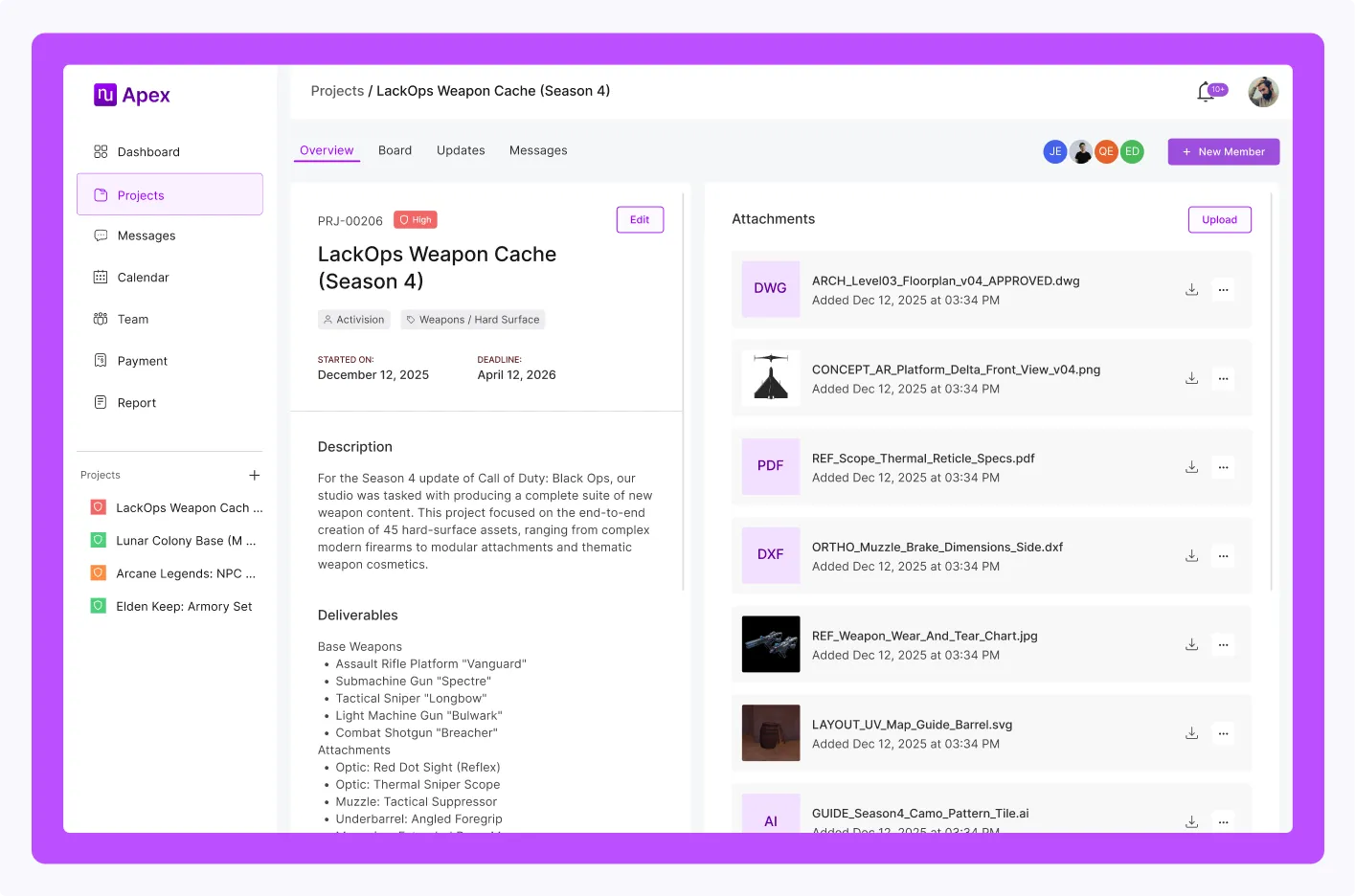Expand the options menu for the ORTHO_Muzzle_Brake DXF
1355x896 pixels.
[1223, 556]
